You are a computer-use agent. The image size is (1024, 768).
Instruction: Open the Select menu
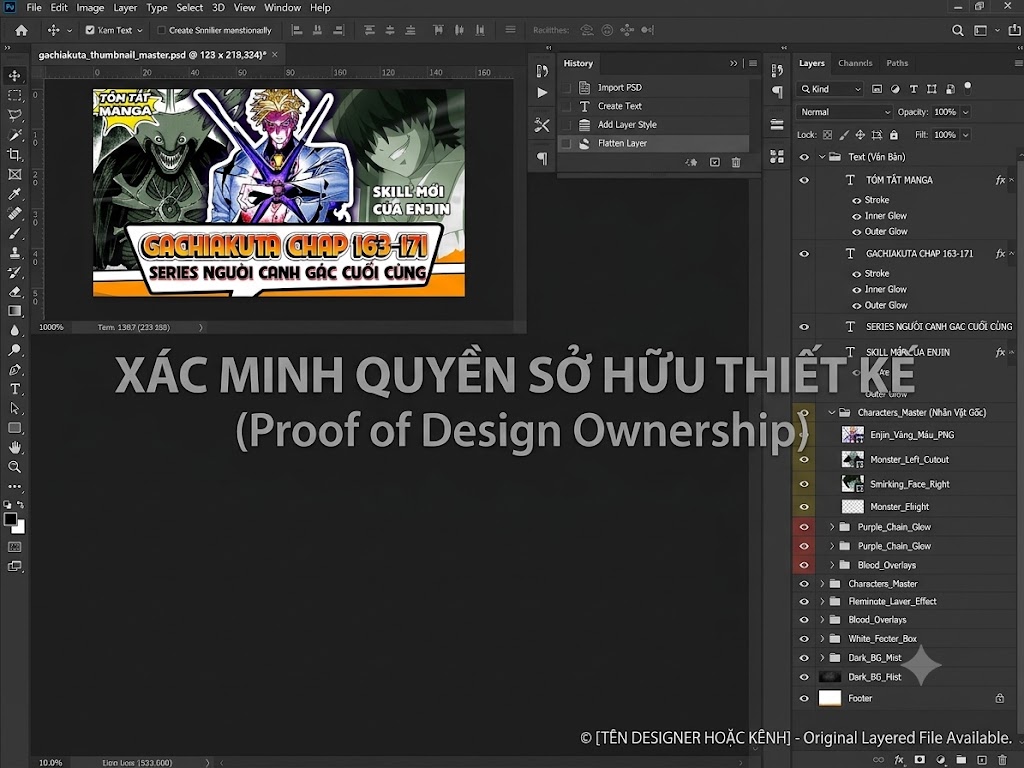tap(189, 8)
